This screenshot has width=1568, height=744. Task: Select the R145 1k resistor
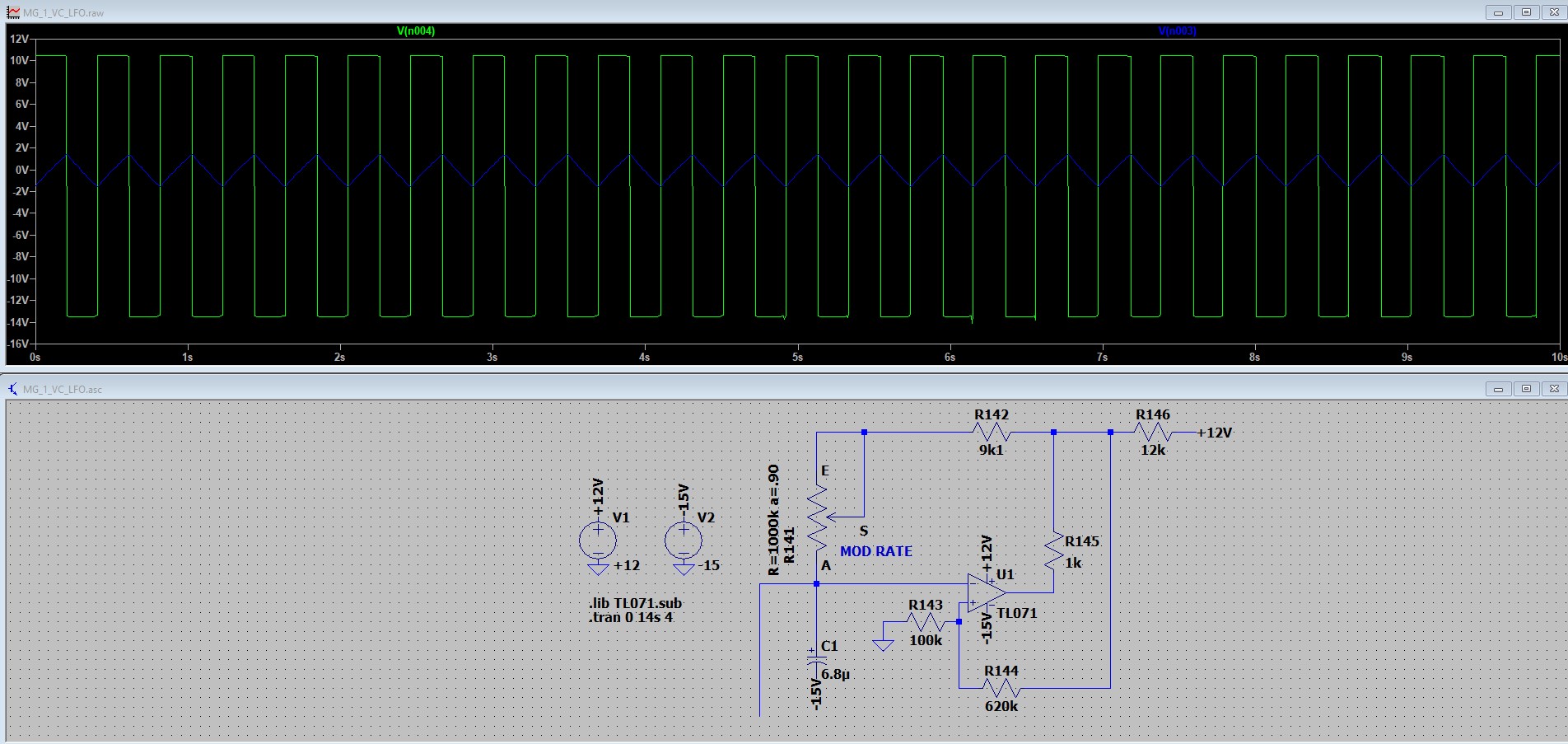tap(1053, 551)
